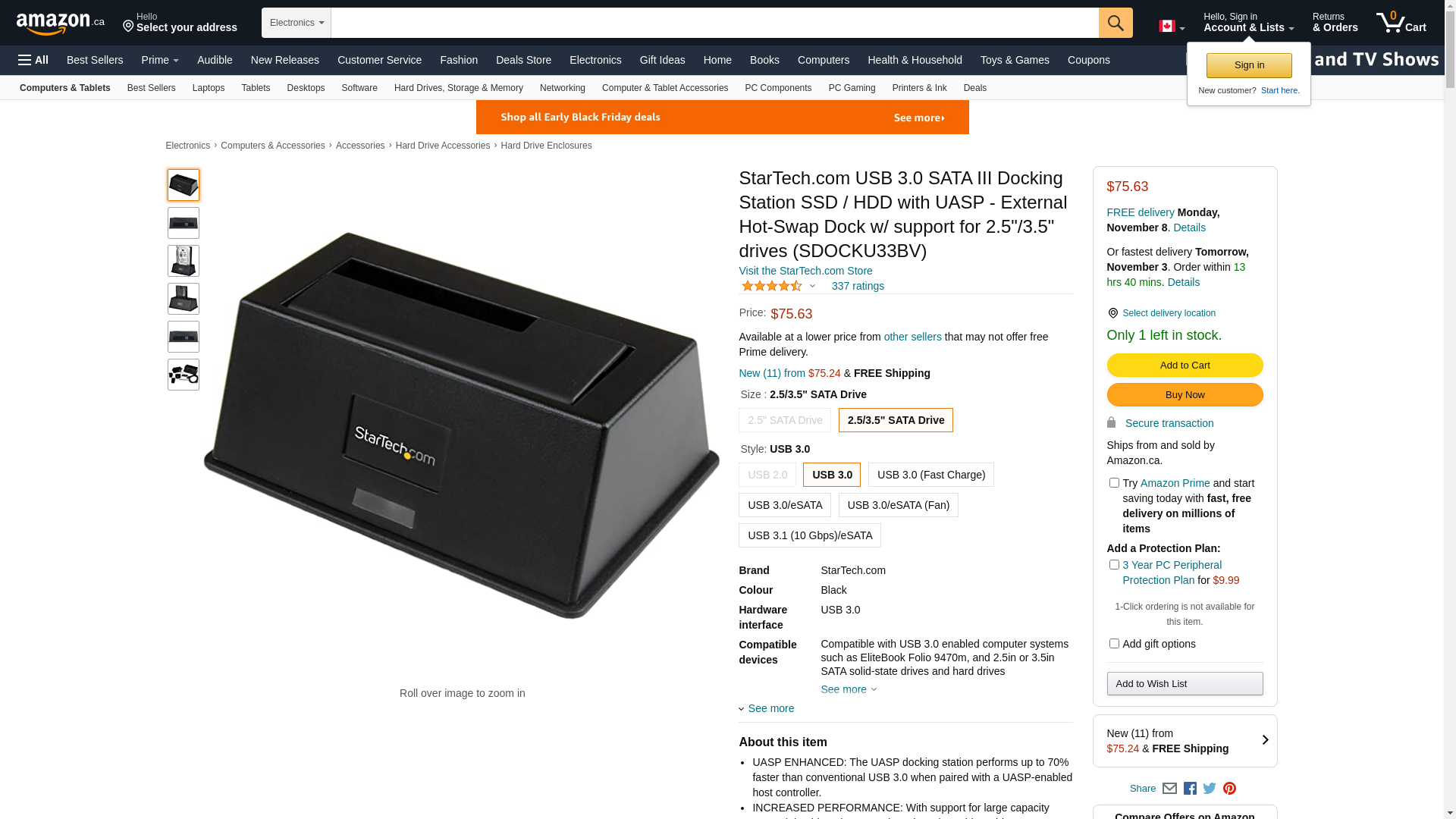Open the All hamburger menu

33,60
